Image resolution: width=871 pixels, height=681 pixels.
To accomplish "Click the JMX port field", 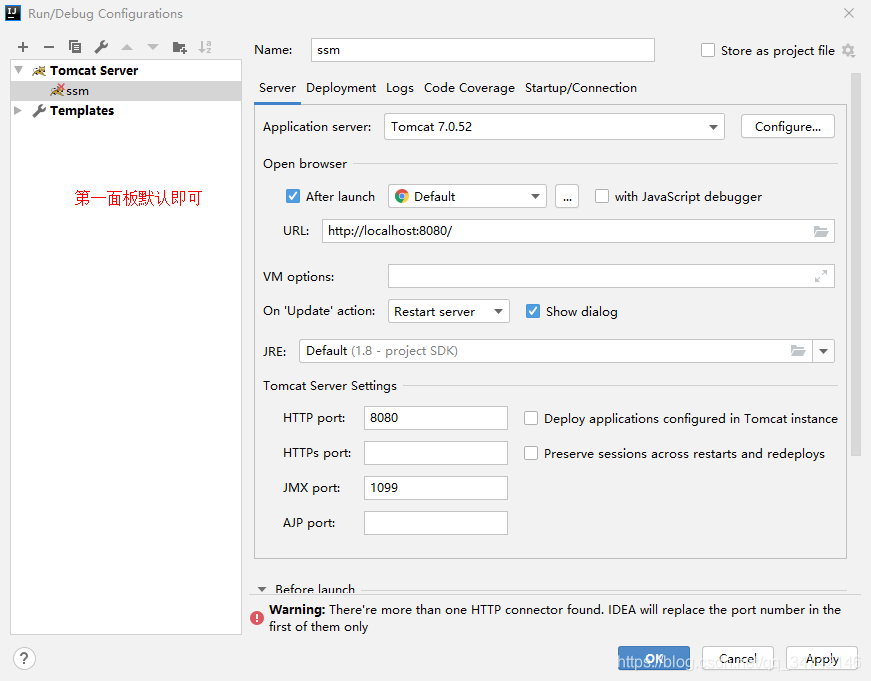I will tap(436, 488).
